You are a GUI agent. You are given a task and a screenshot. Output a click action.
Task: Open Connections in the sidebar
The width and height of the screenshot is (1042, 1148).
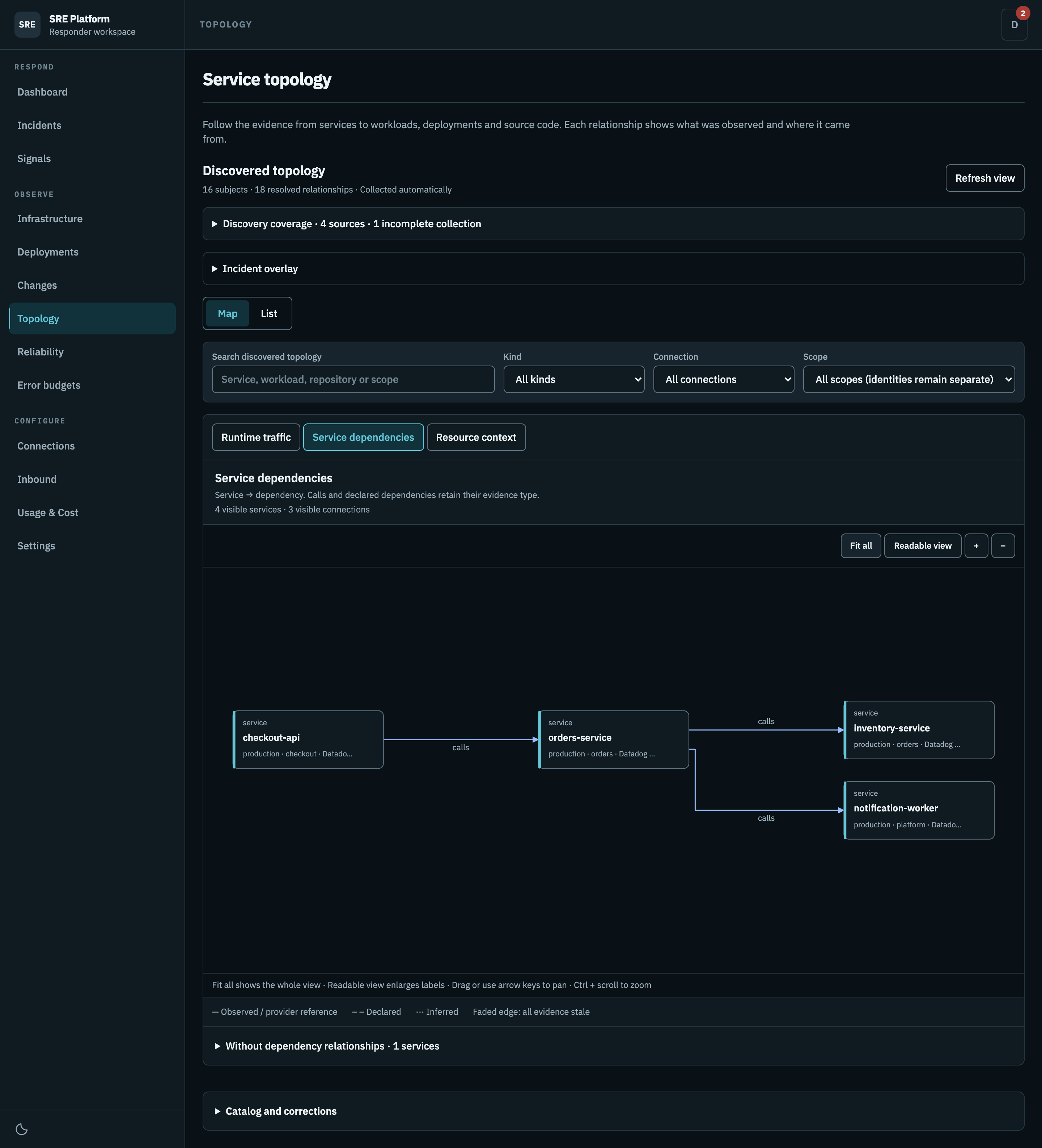click(92, 446)
